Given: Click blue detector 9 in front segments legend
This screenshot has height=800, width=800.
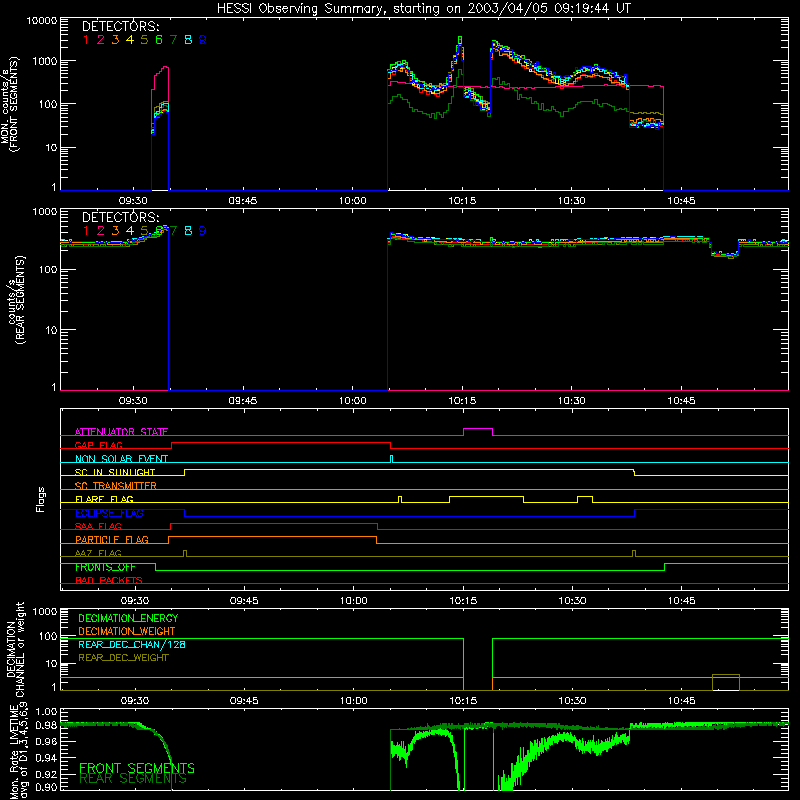Looking at the screenshot, I should tap(203, 40).
